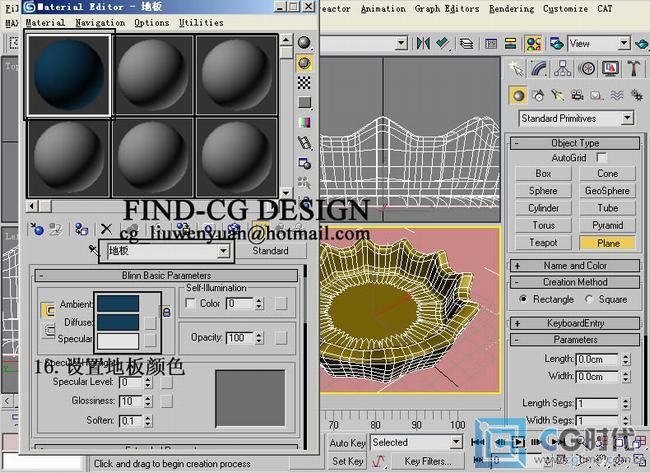The image size is (650, 473).
Task: Toggle the AutoGrid checkbox
Action: click(x=601, y=158)
